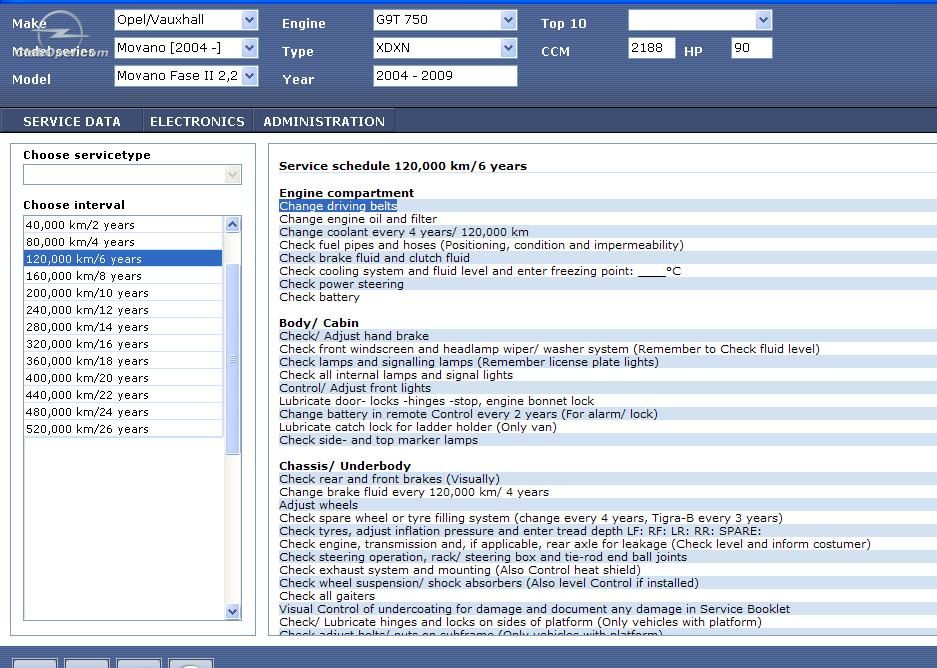Select the 240,000 km/12 years interval
The height and width of the screenshot is (668, 937).
pos(123,310)
